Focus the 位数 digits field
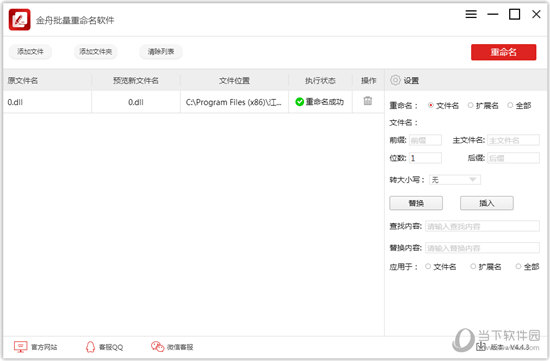Image resolution: width=550 pixels, height=361 pixels. click(x=425, y=158)
